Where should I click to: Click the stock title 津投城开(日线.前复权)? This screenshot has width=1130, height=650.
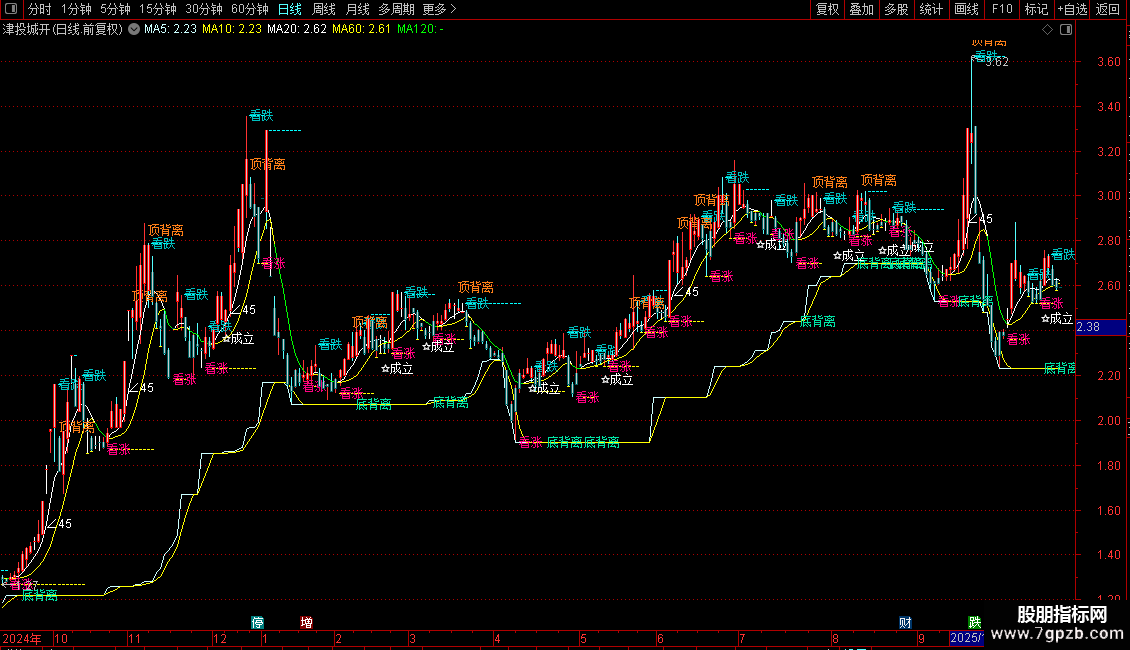[63, 30]
